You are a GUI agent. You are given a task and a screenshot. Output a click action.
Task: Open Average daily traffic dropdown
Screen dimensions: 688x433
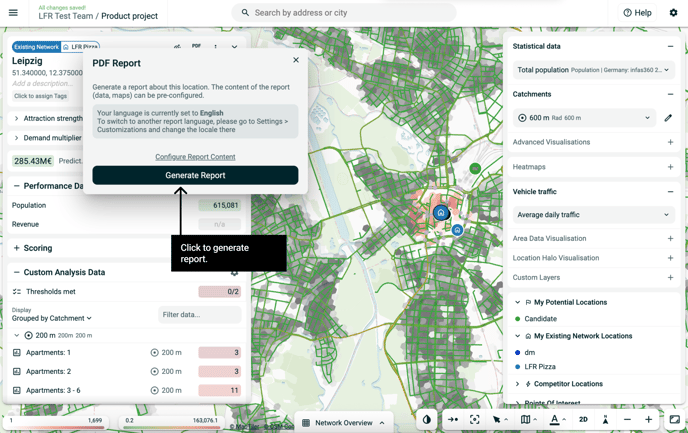click(x=593, y=215)
